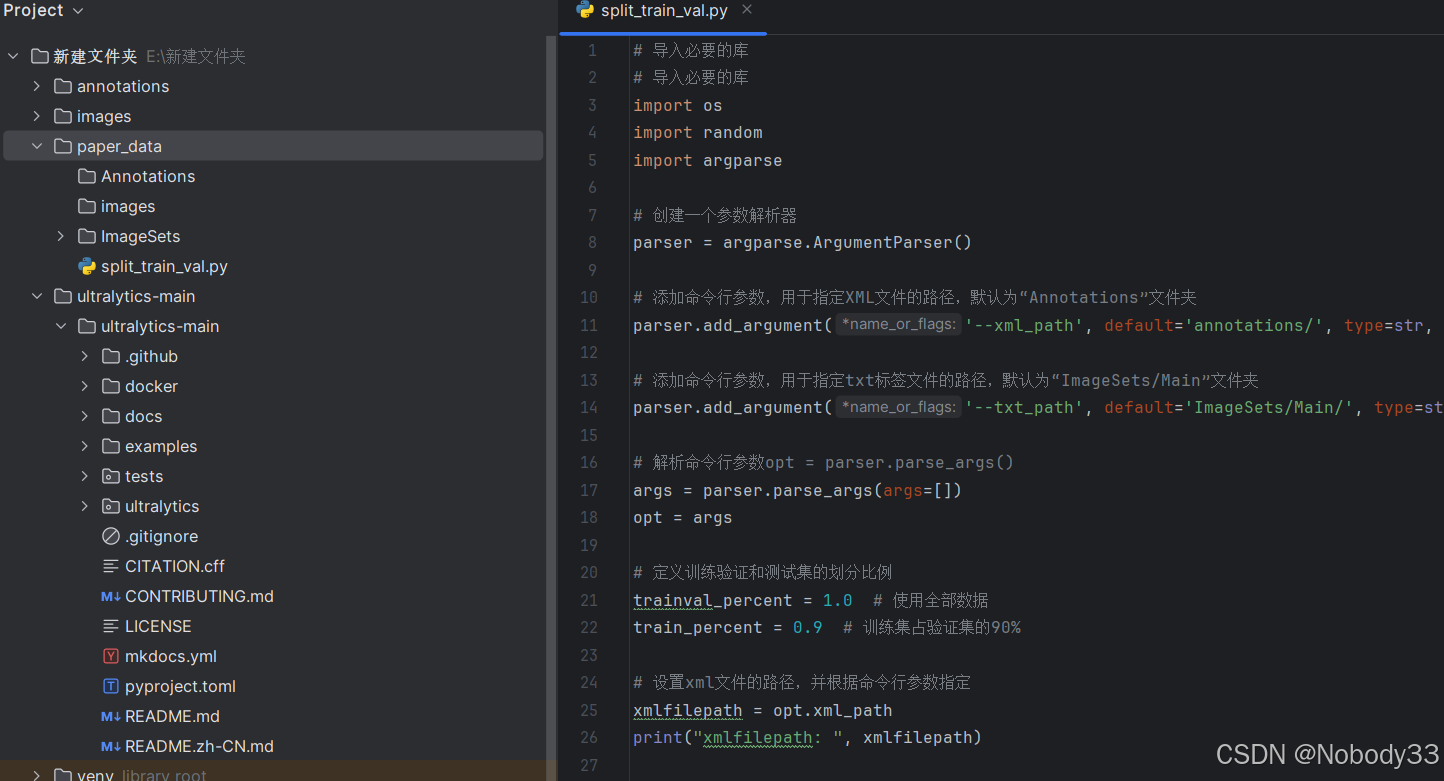Select the images folder inside paper_data
Viewport: 1444px width, 781px height.
pos(128,206)
